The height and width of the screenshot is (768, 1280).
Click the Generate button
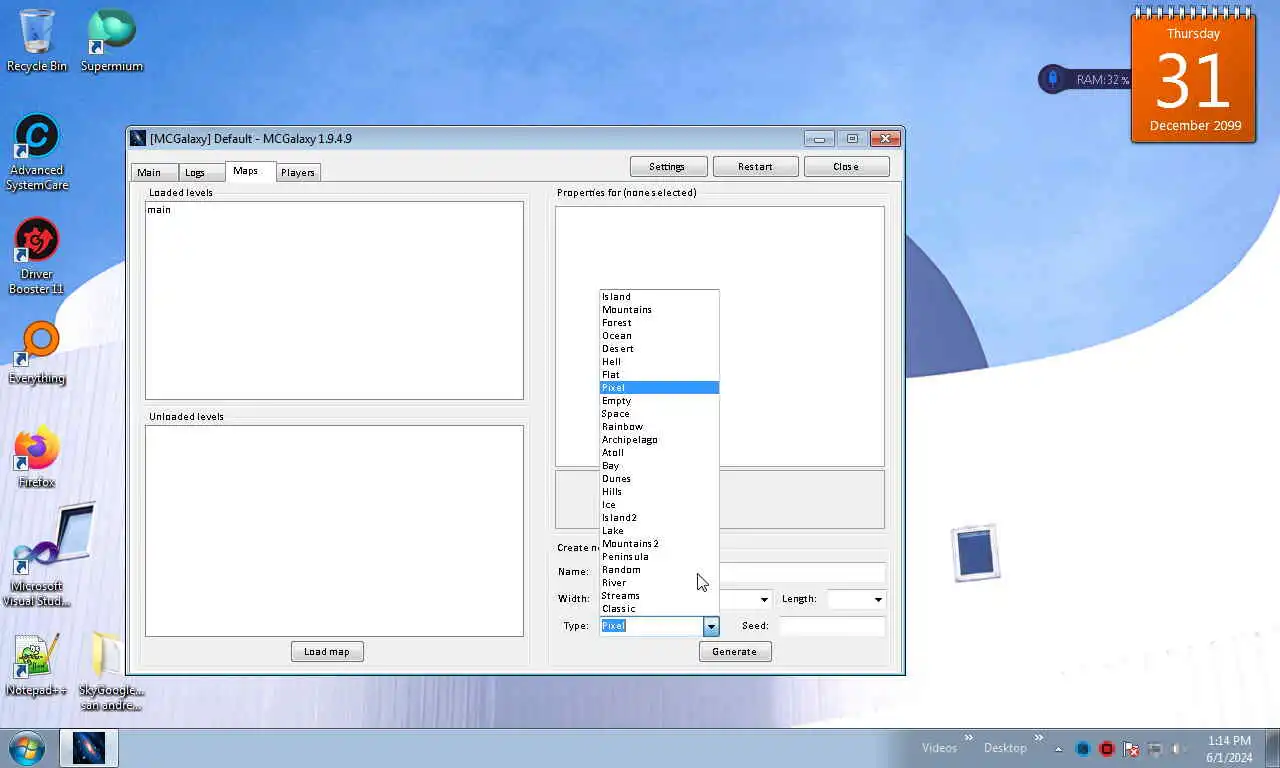click(x=735, y=652)
